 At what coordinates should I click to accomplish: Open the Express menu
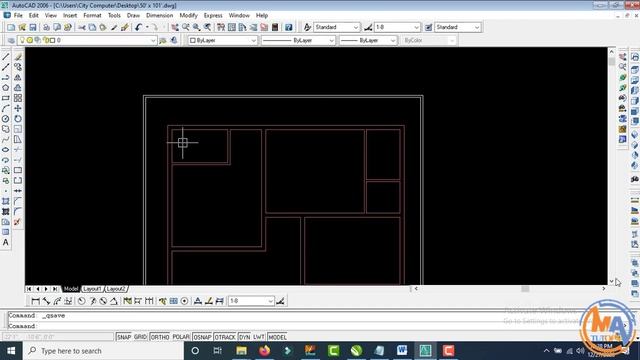point(213,16)
